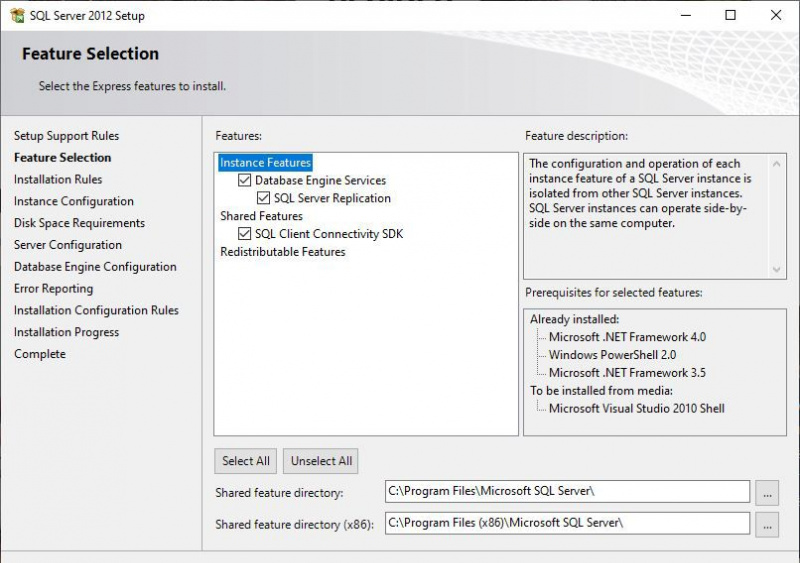The height and width of the screenshot is (563, 800).
Task: Browse for shared feature directory (x86)
Action: (767, 525)
